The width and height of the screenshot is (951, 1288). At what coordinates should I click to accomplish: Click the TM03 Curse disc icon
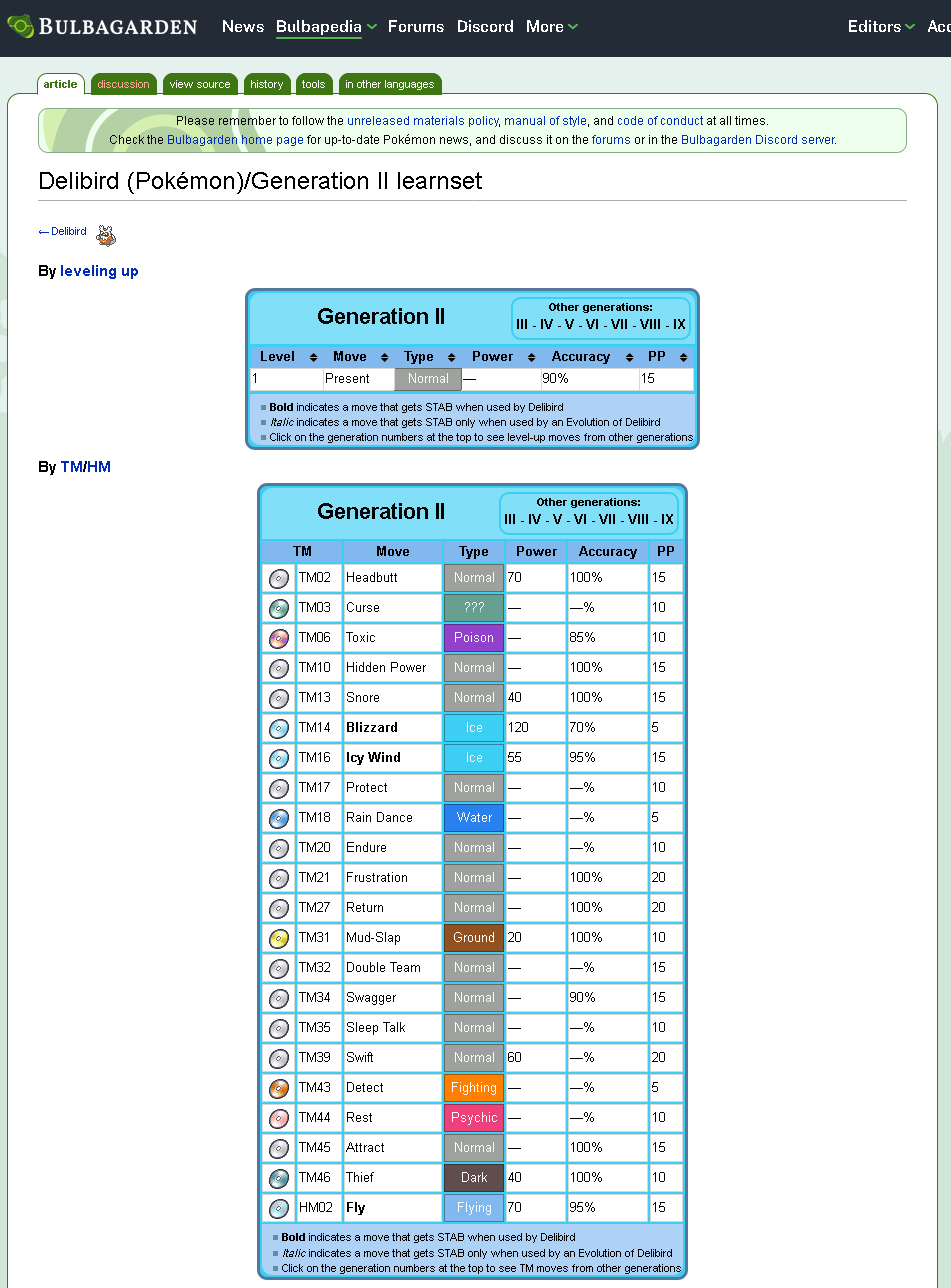(279, 608)
